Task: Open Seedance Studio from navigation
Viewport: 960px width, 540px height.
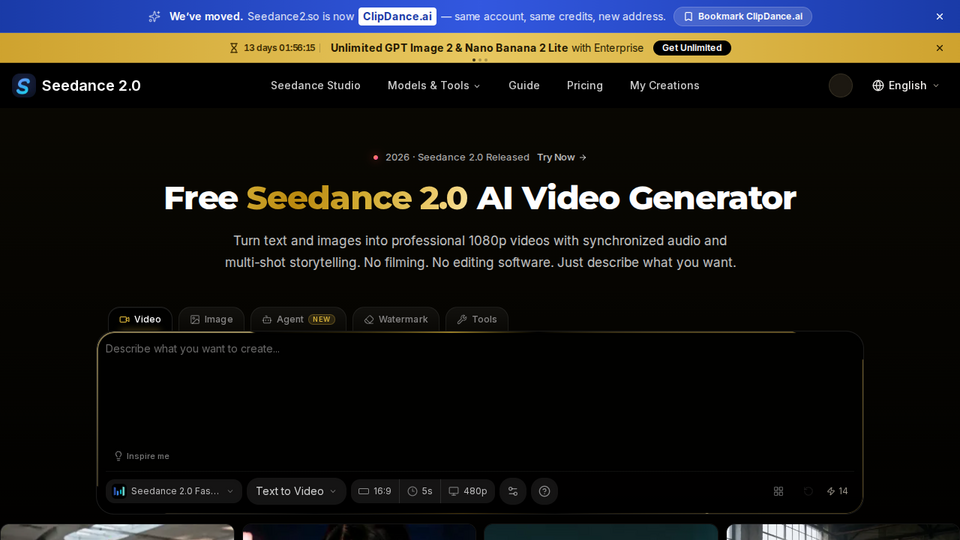Action: point(315,86)
